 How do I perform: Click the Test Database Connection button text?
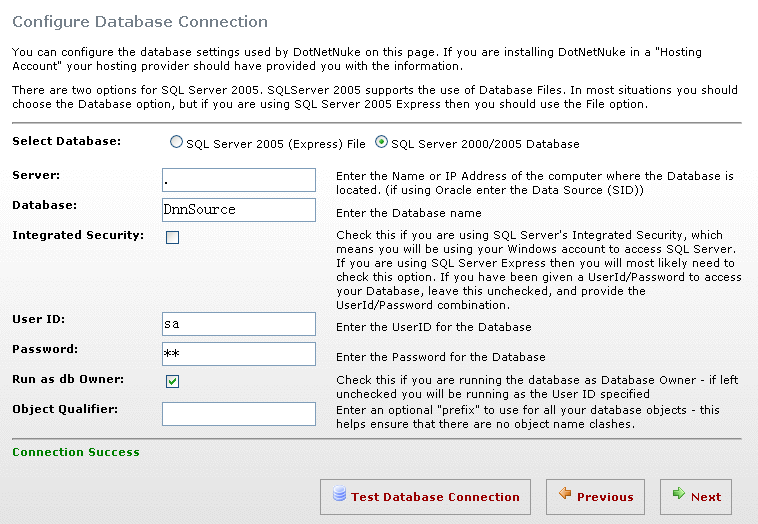click(x=435, y=497)
